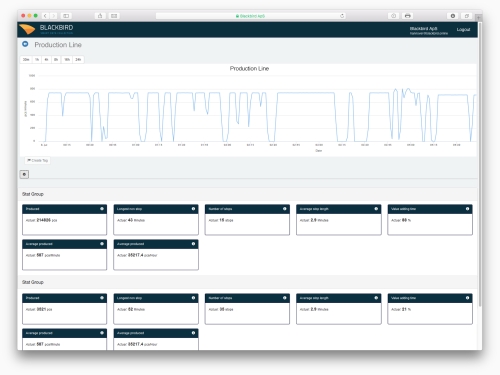Click info icon on first Longest non stop card
This screenshot has width=500, height=375.
click(193, 209)
